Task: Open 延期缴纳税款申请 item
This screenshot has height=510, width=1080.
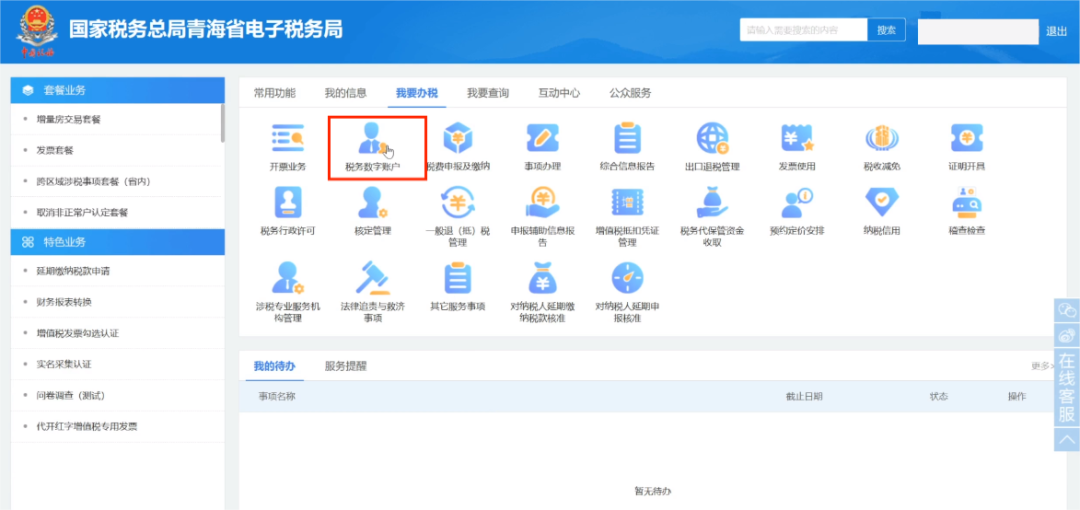Action: coord(73,271)
